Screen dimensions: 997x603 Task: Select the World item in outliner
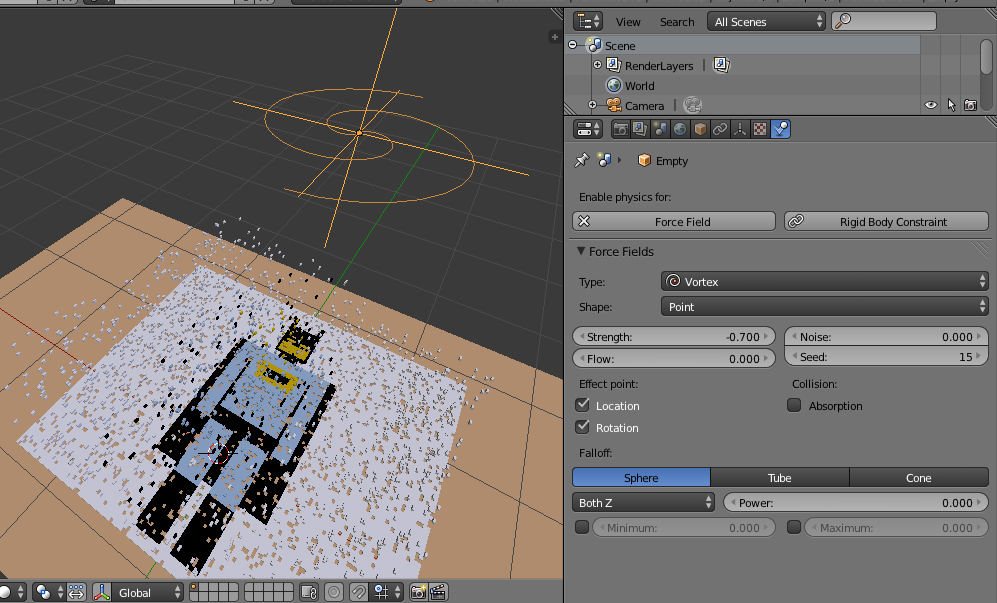(x=639, y=85)
